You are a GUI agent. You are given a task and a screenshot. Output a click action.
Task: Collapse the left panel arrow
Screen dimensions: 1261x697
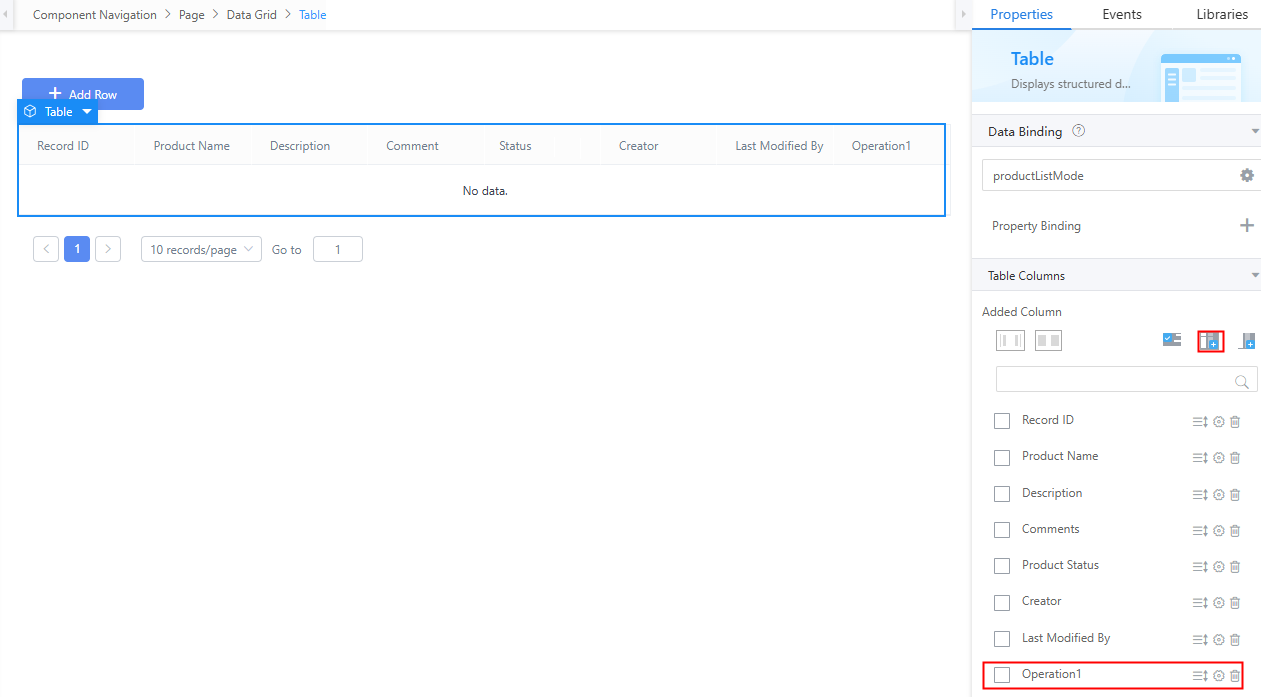click(5, 14)
